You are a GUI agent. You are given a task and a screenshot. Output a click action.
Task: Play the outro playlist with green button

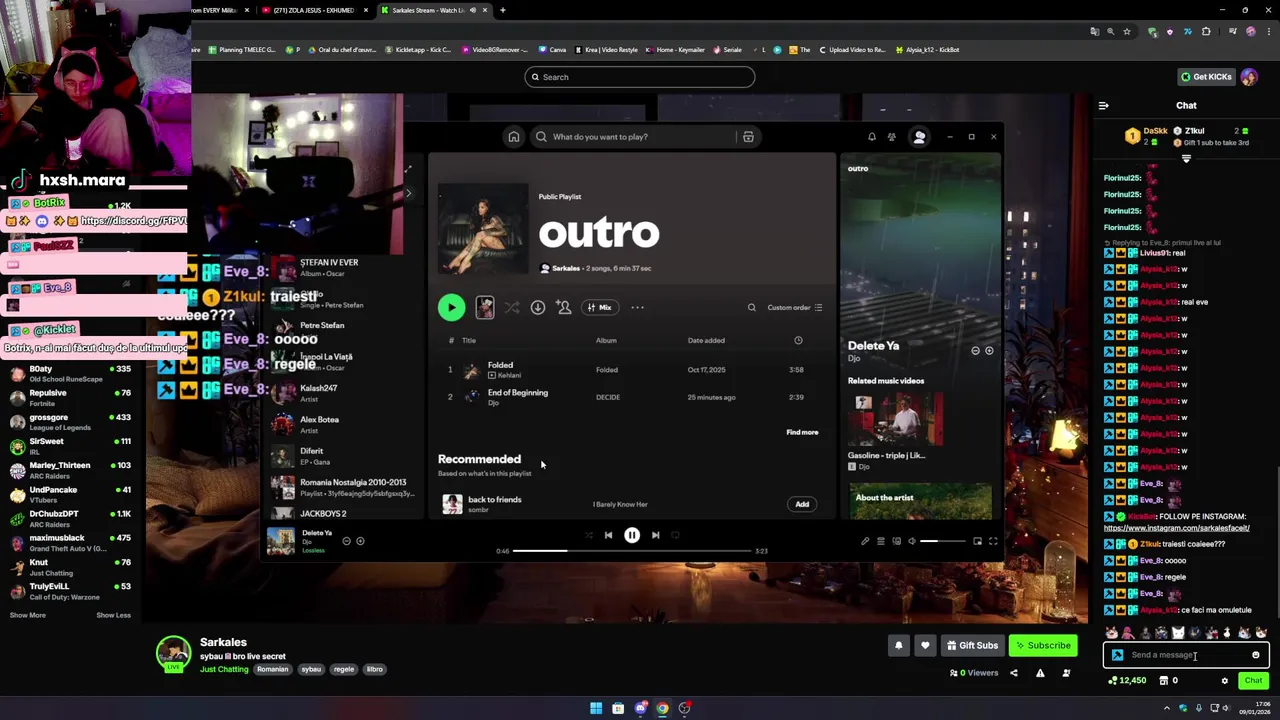(x=451, y=307)
